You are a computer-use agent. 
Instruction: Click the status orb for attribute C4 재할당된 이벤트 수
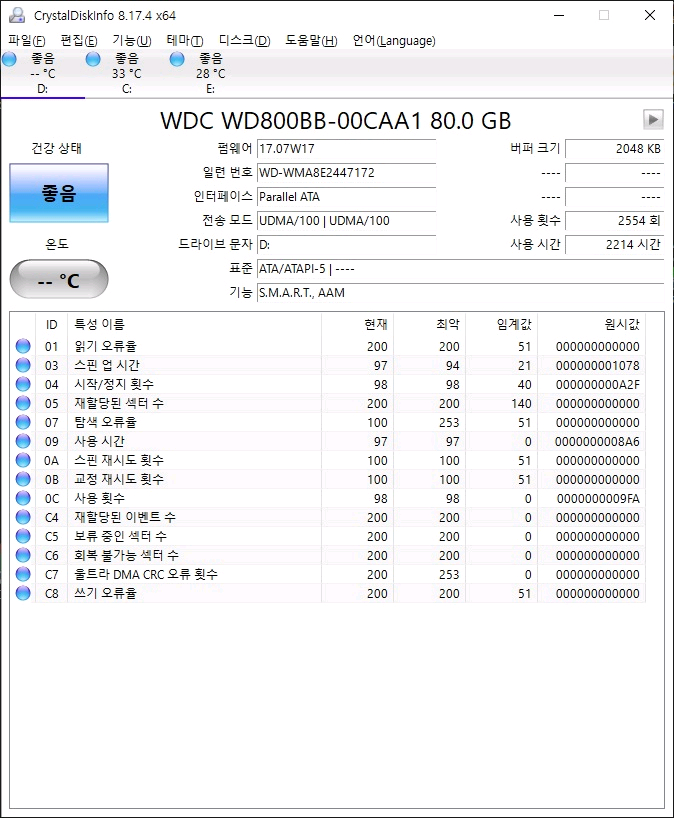click(x=23, y=516)
